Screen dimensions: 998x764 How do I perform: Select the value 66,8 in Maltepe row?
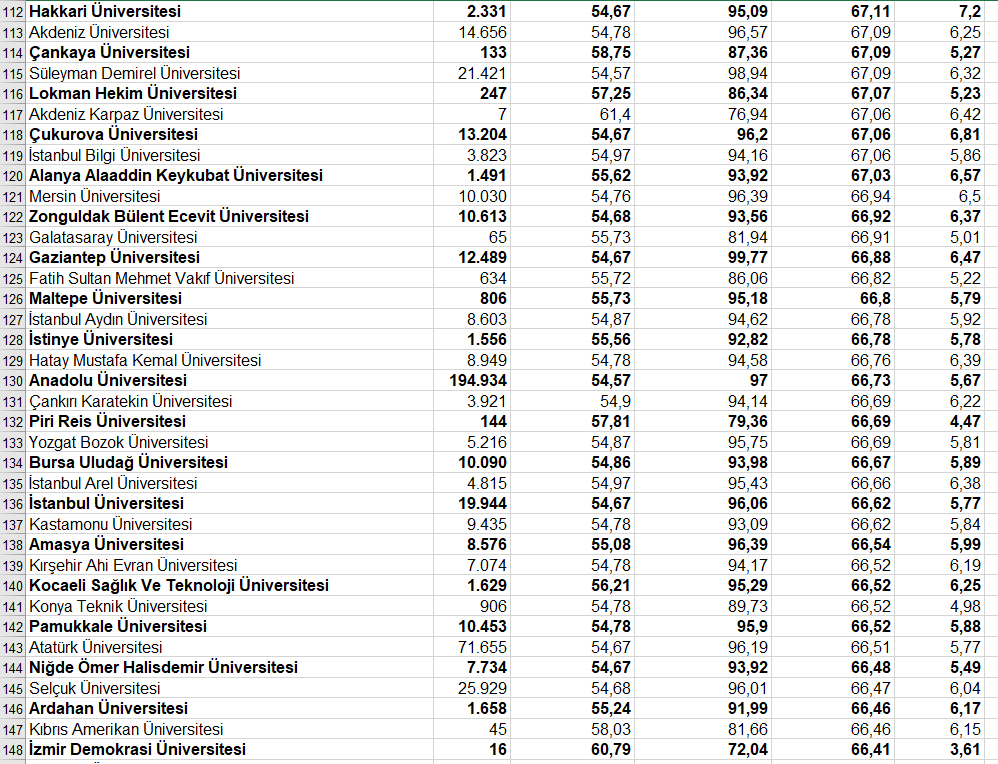pos(875,299)
